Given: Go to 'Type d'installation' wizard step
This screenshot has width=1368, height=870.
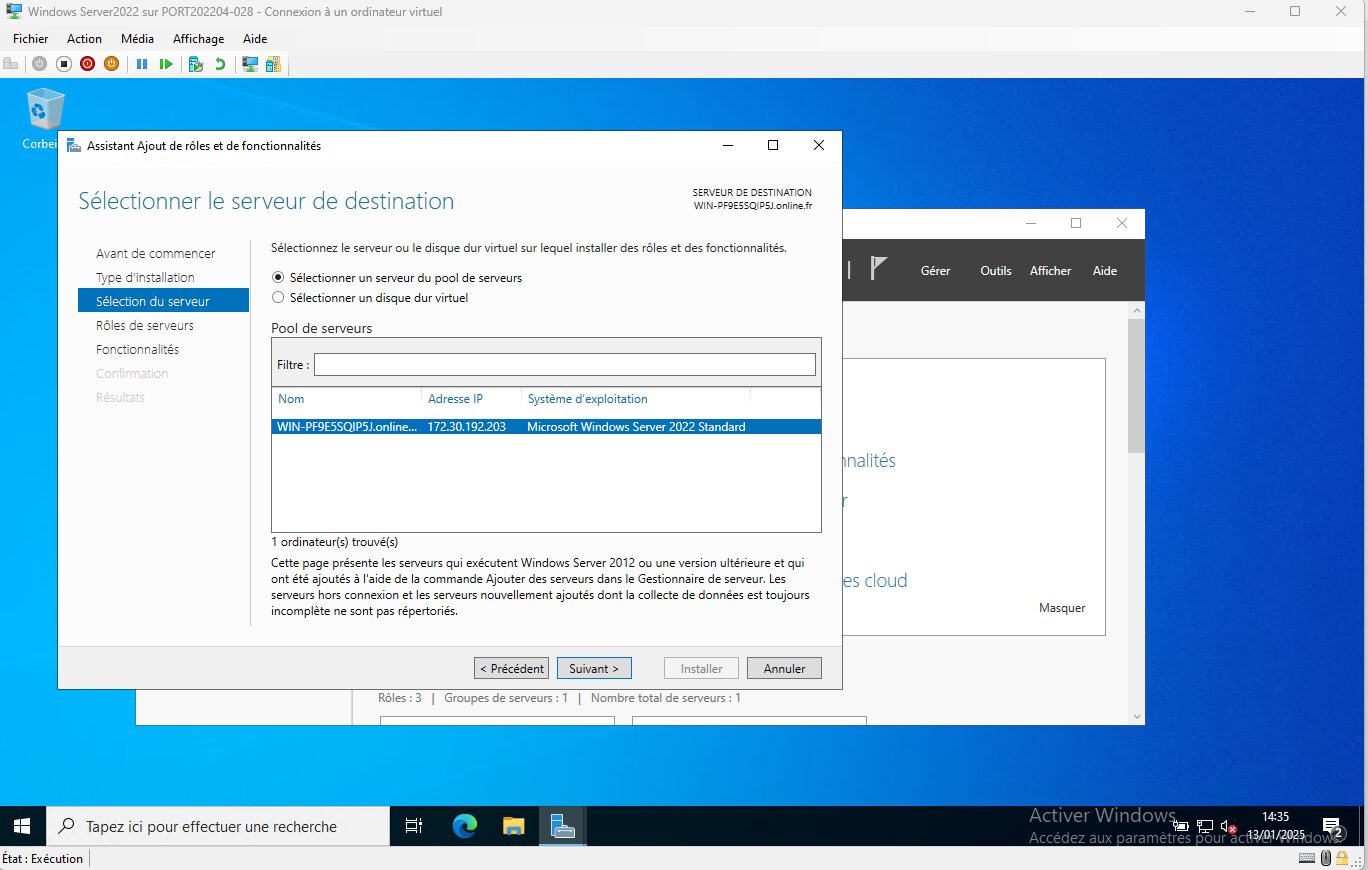Looking at the screenshot, I should [x=145, y=277].
